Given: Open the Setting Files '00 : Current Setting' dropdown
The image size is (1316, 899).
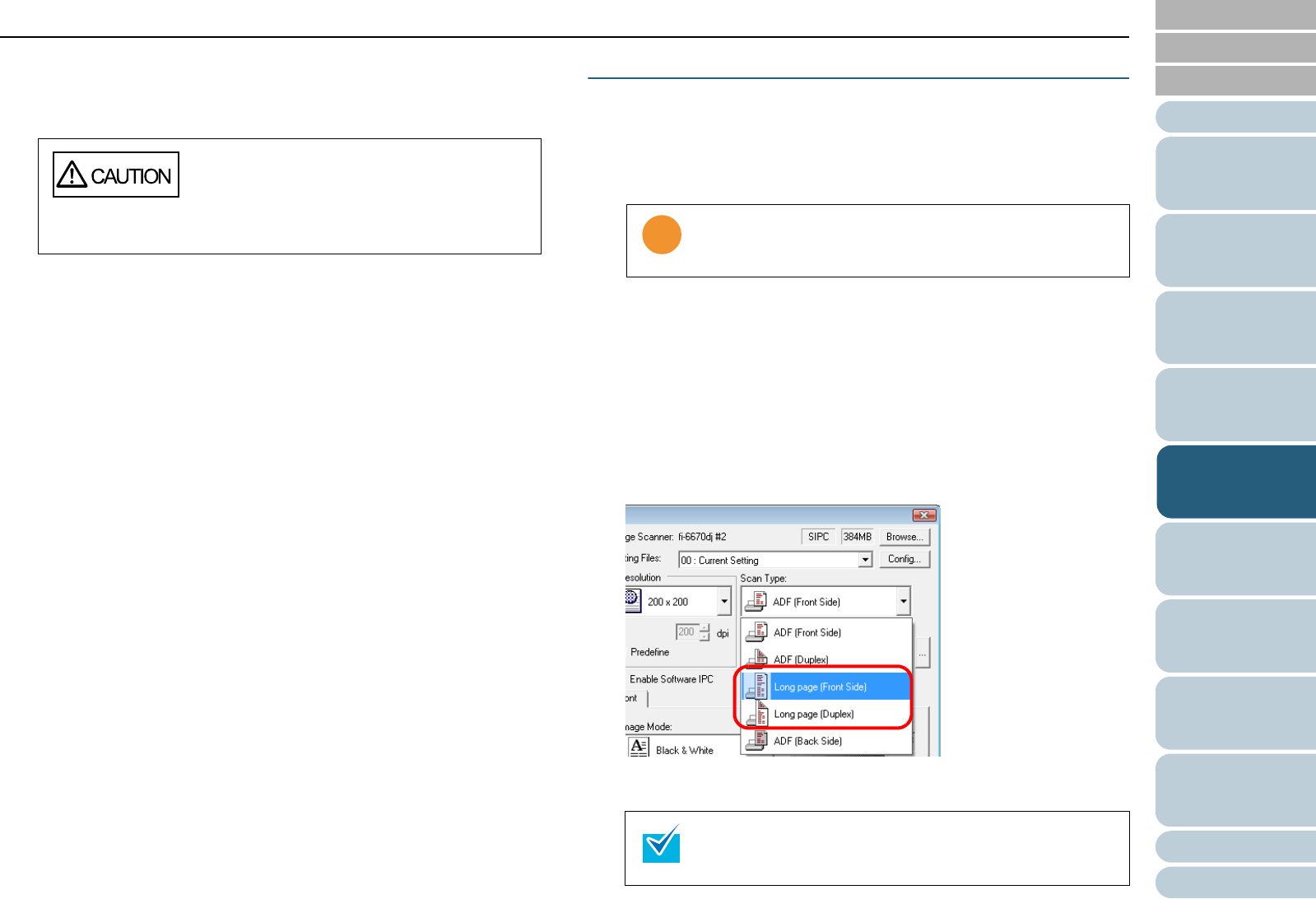Looking at the screenshot, I should click(865, 560).
